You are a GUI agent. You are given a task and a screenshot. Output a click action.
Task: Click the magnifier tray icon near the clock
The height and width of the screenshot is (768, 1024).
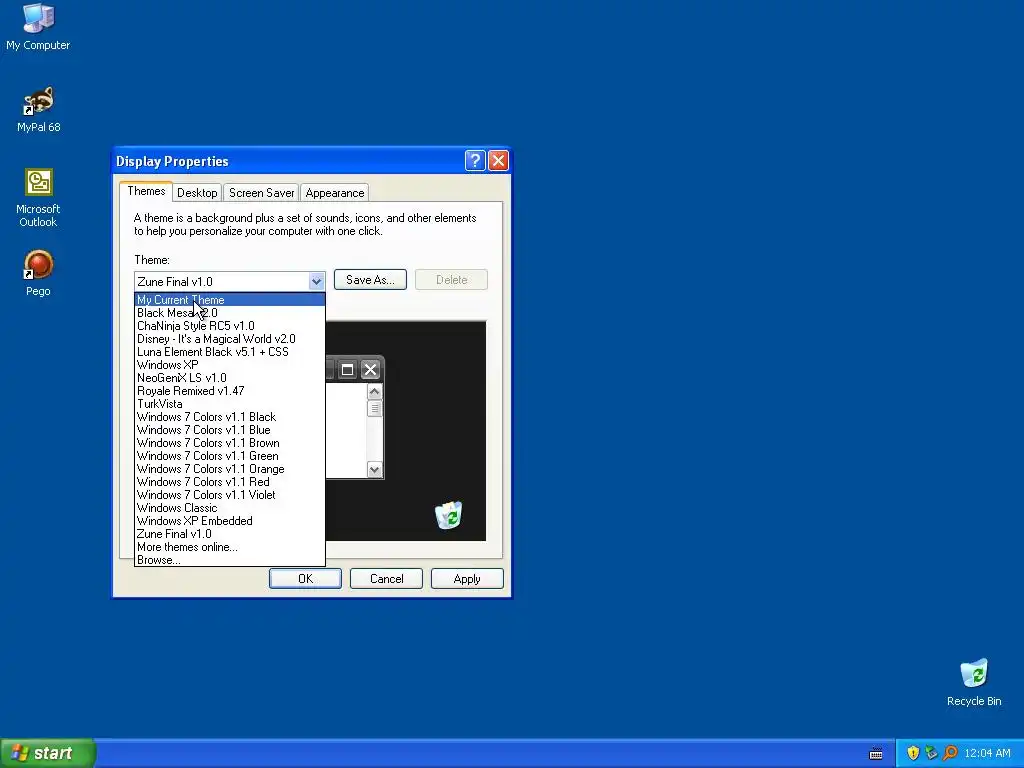coord(950,753)
